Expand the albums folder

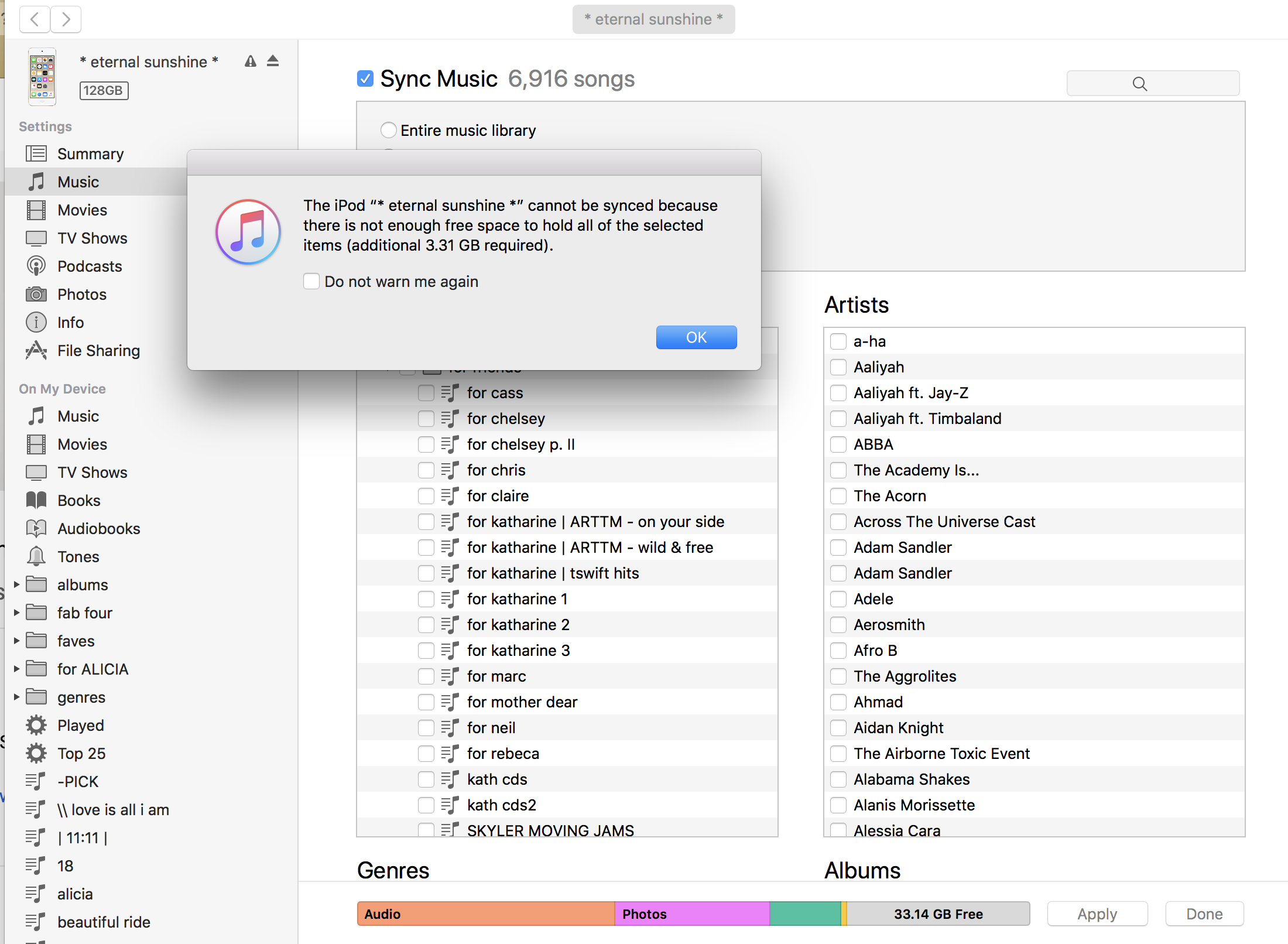click(x=16, y=584)
